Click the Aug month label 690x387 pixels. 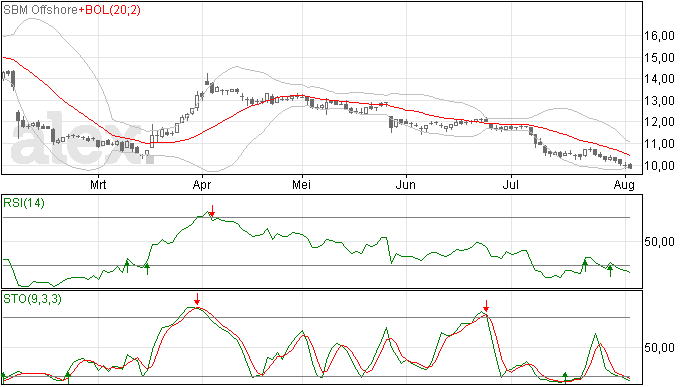pyautogui.click(x=624, y=184)
